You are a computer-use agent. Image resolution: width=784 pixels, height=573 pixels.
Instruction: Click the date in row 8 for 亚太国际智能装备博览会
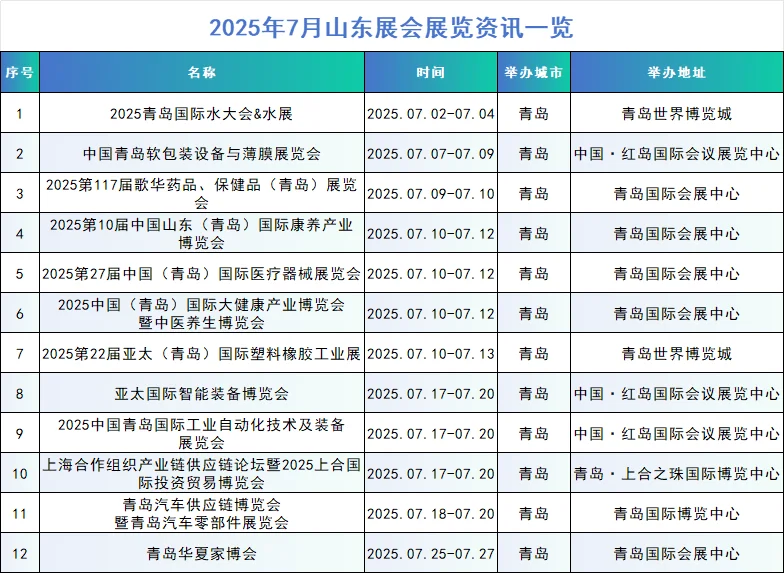coord(430,394)
